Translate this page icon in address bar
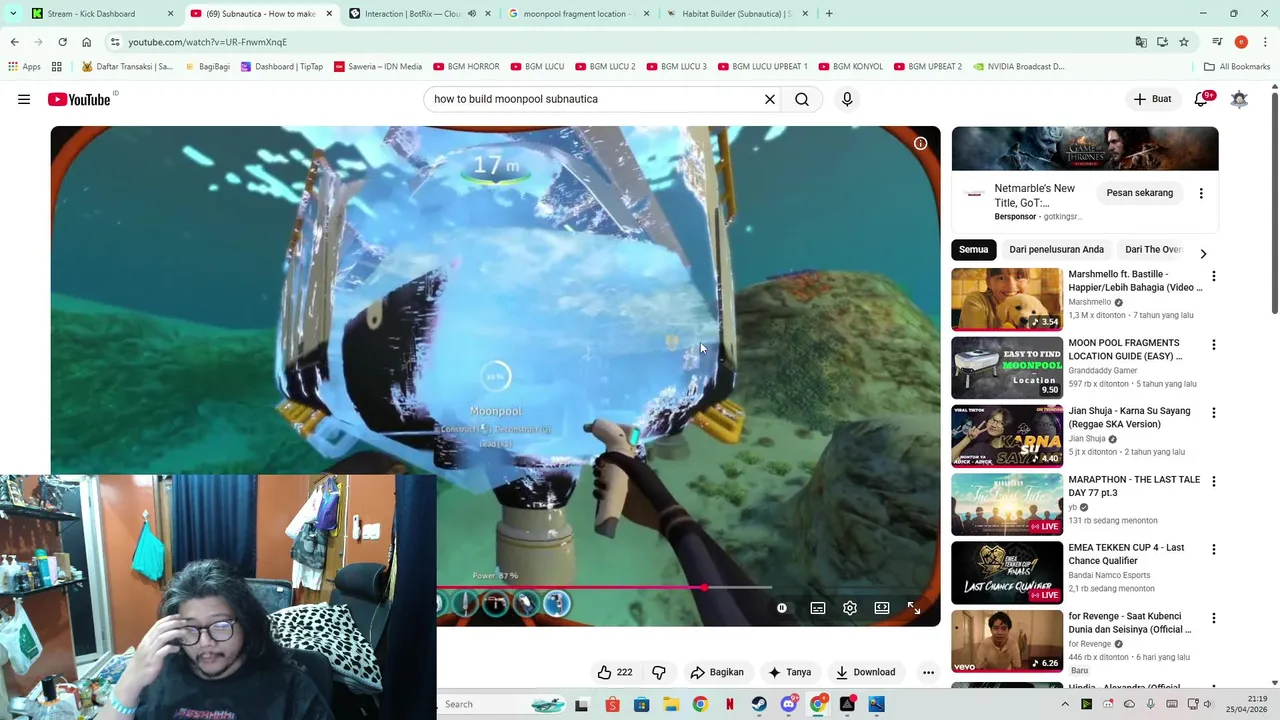The image size is (1280, 720). 1141,42
